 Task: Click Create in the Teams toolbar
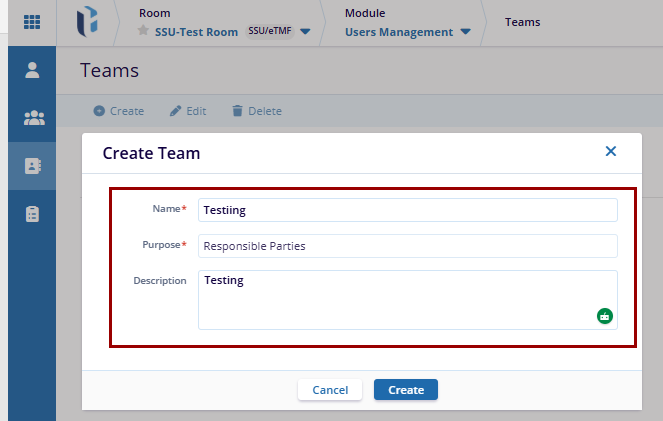pyautogui.click(x=118, y=111)
